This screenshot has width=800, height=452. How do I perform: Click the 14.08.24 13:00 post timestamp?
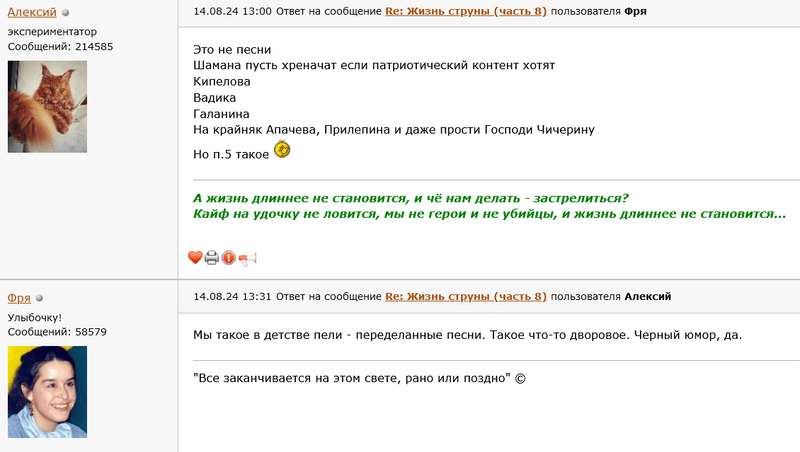(232, 11)
